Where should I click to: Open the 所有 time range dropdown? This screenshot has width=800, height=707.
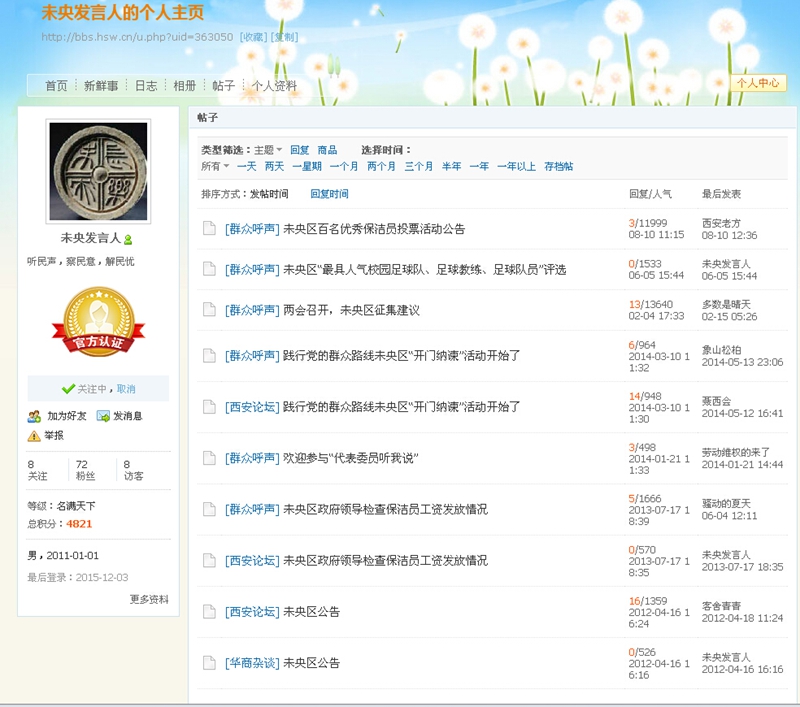(215, 166)
